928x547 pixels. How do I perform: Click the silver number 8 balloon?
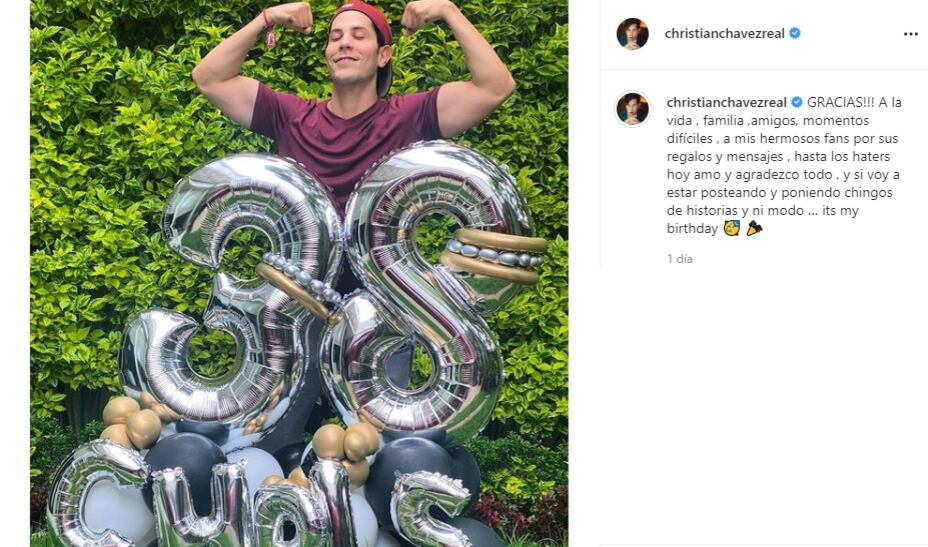click(430, 290)
